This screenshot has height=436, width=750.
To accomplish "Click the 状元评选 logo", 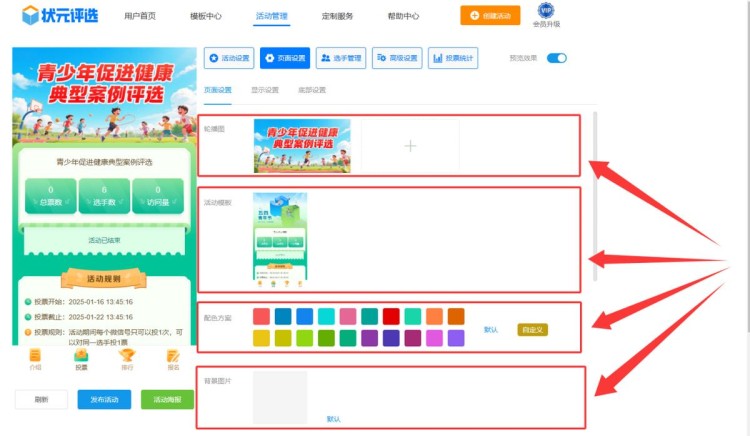I will click(60, 15).
